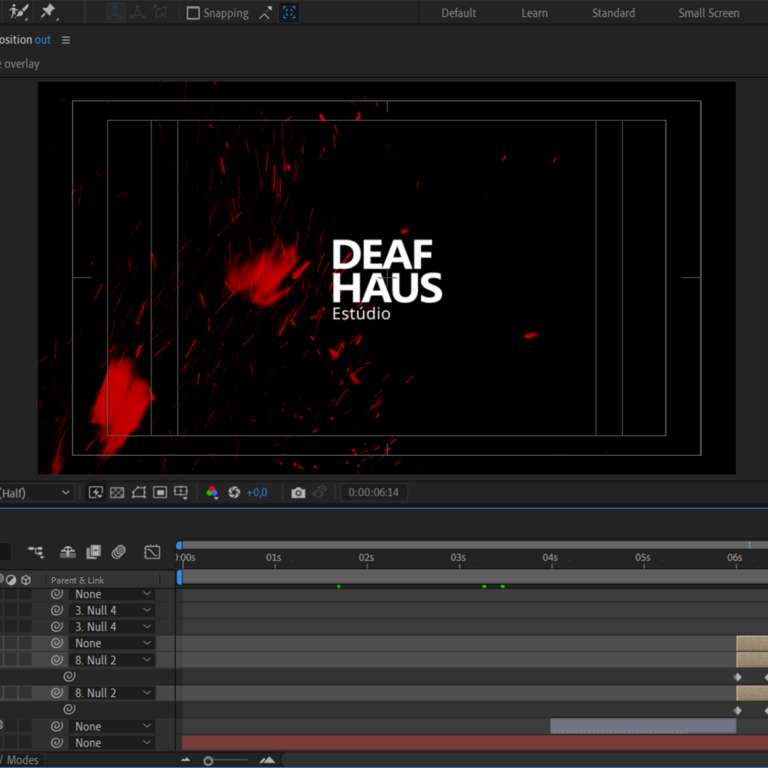
Task: Click the current timecode 0:00:06:14
Action: pos(374,493)
